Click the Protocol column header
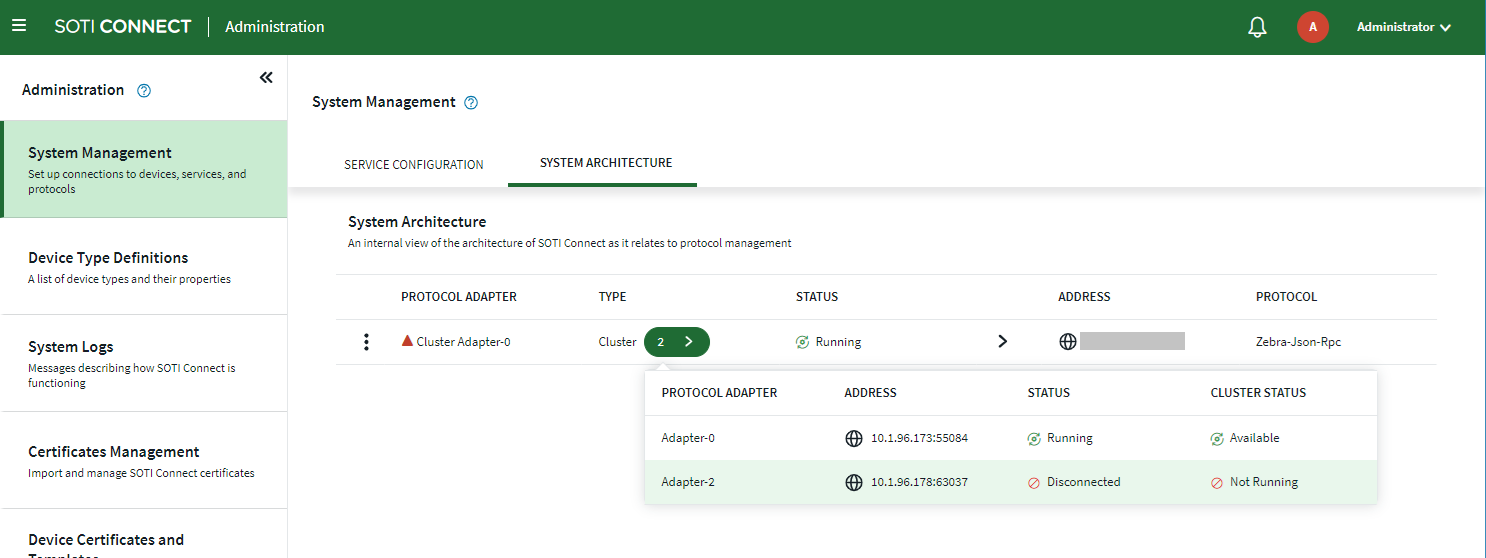Image resolution: width=1486 pixels, height=558 pixels. [1287, 297]
